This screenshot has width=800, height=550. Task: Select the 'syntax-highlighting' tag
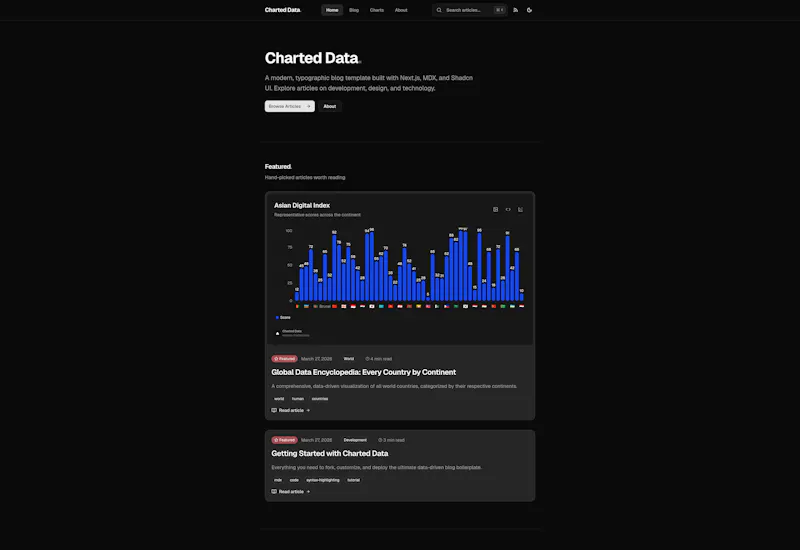coord(323,480)
